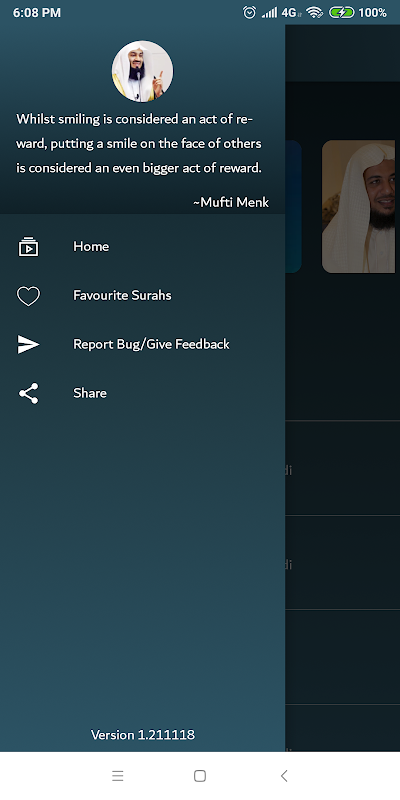
Task: Tap dimmed area to close the drawer
Action: (x=342, y=510)
